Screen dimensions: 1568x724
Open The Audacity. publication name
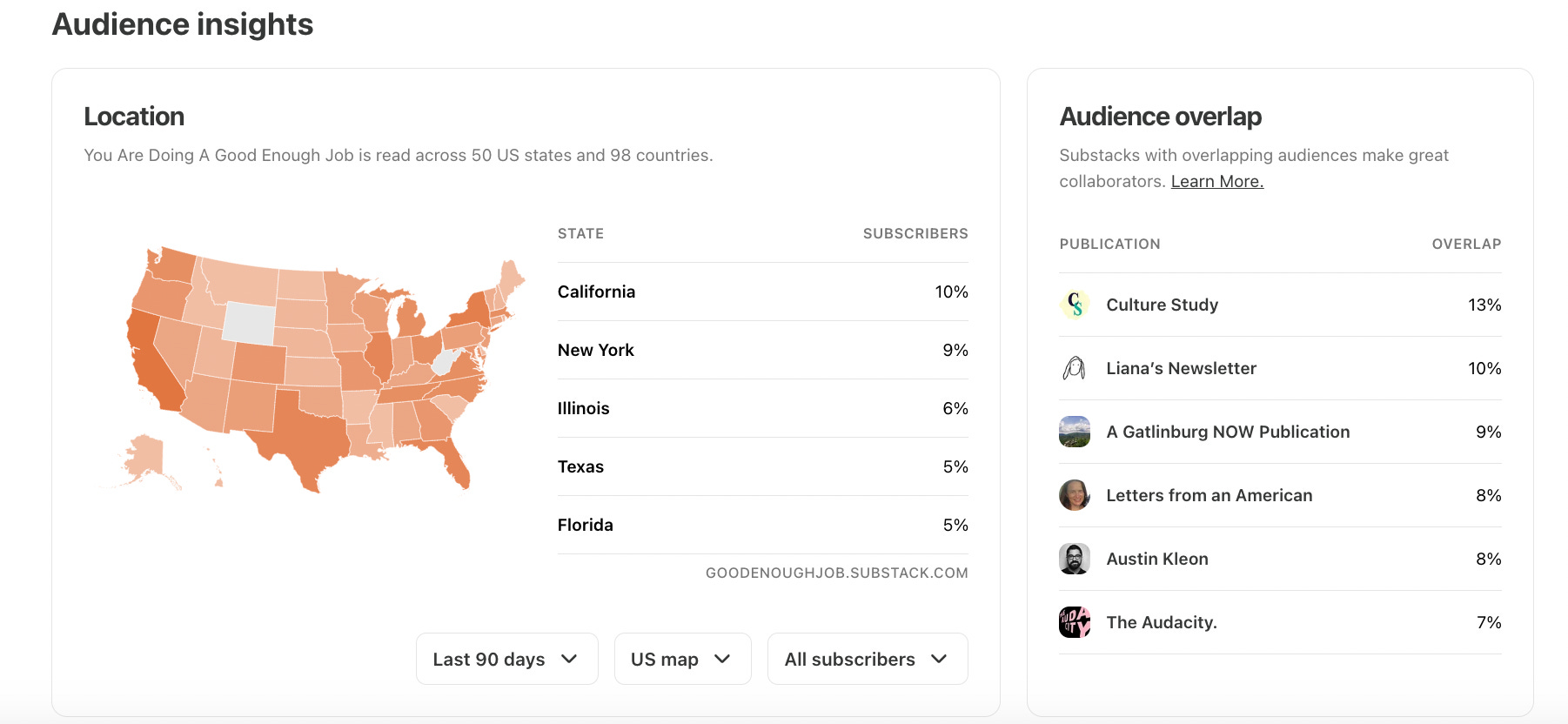[x=1161, y=622]
